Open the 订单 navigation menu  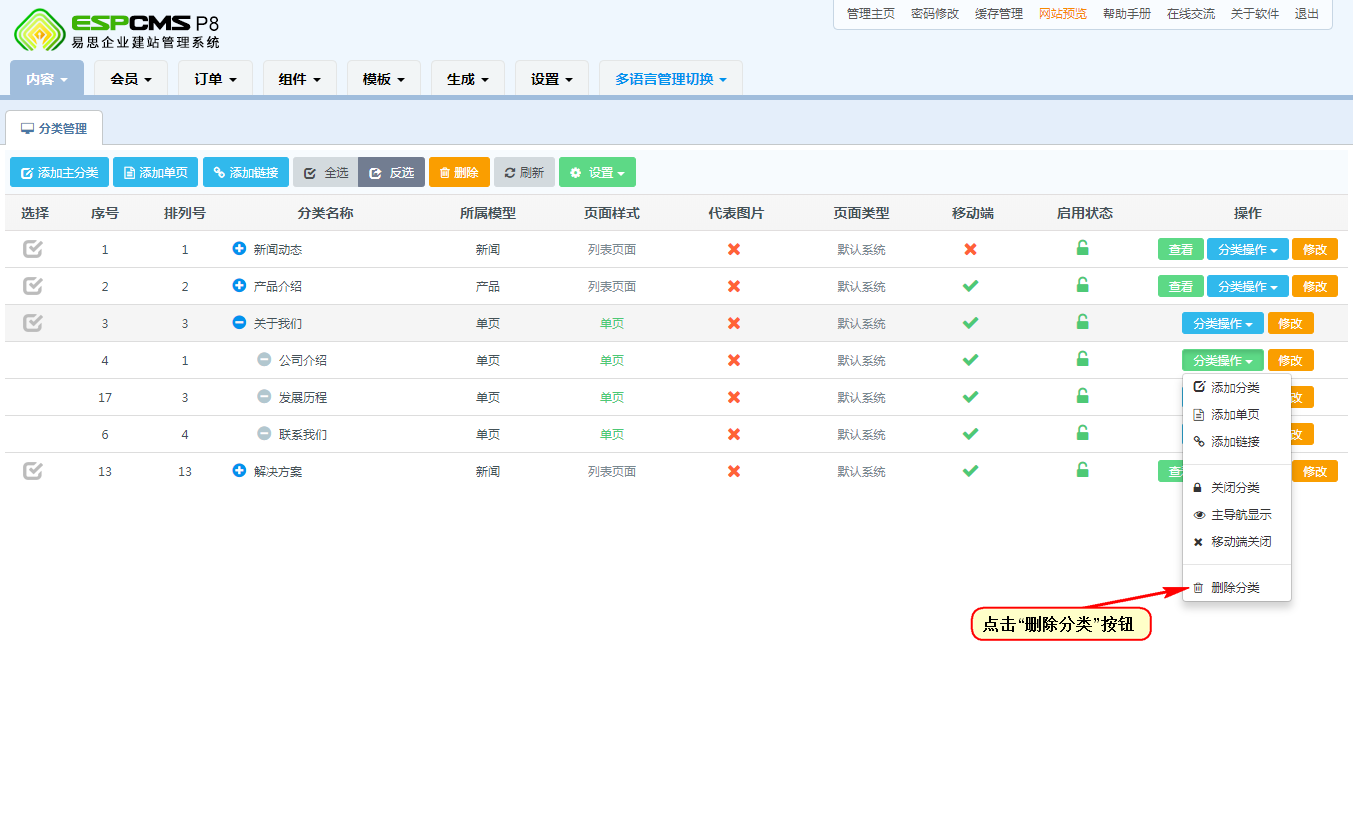tap(215, 79)
